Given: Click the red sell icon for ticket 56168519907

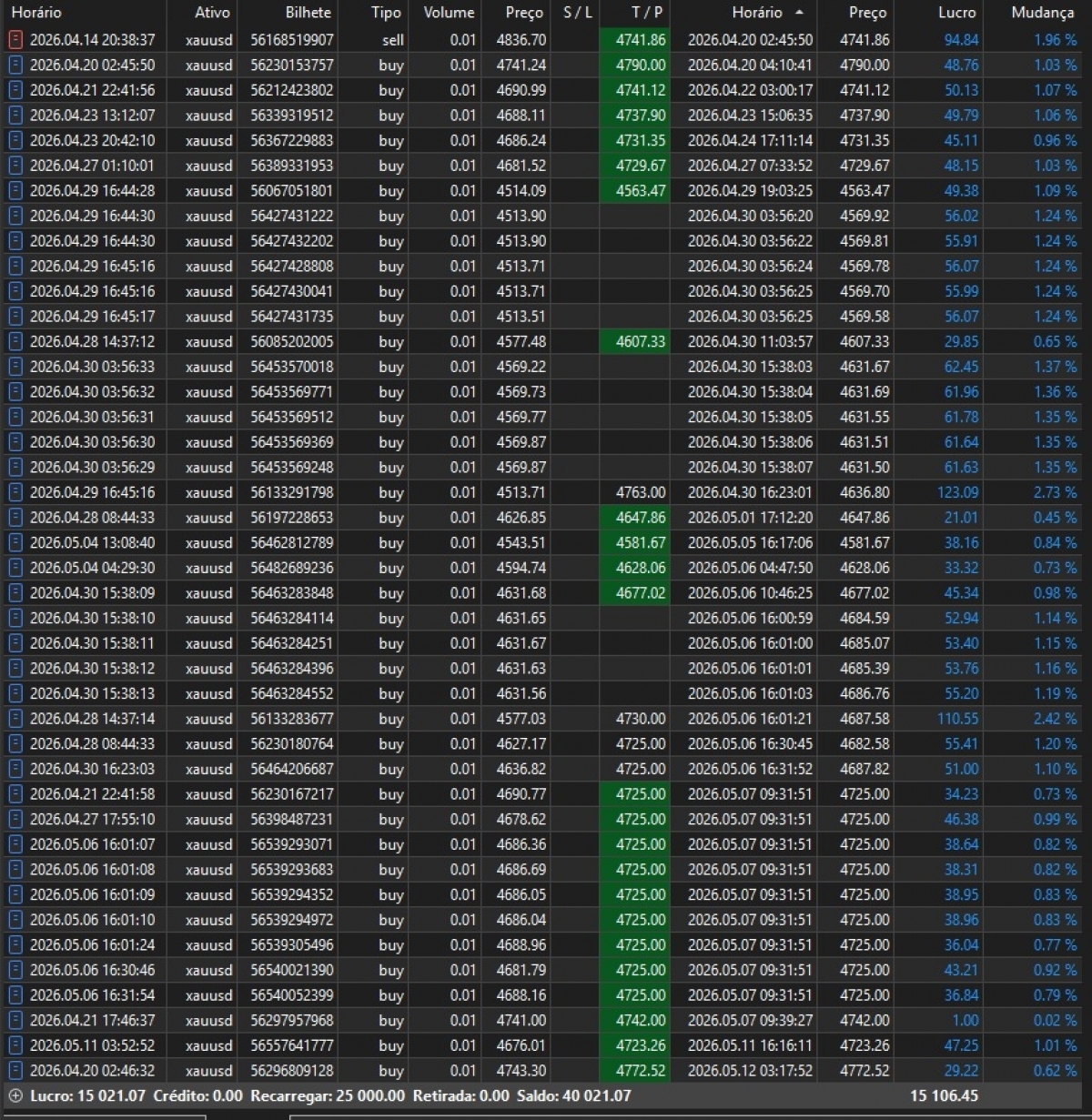Looking at the screenshot, I should tap(15, 40).
